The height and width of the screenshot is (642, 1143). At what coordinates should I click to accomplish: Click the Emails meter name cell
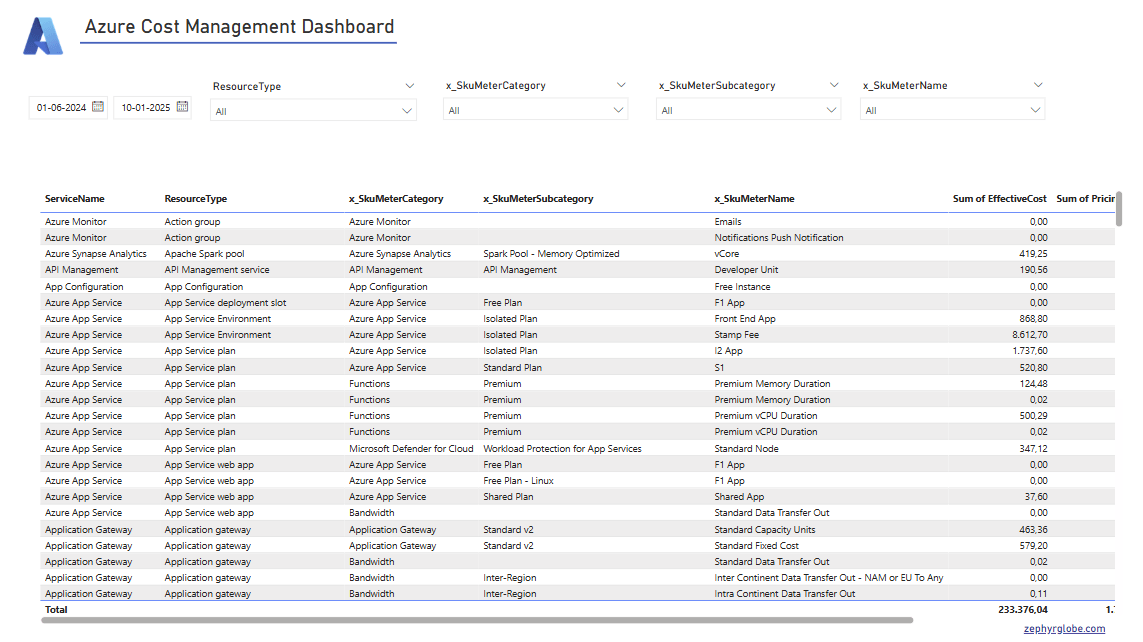727,222
